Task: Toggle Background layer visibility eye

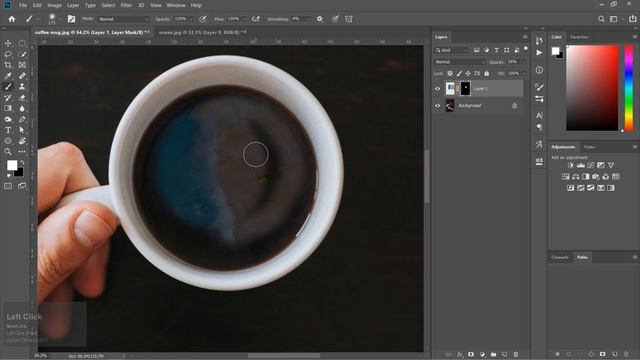Action: [x=437, y=106]
